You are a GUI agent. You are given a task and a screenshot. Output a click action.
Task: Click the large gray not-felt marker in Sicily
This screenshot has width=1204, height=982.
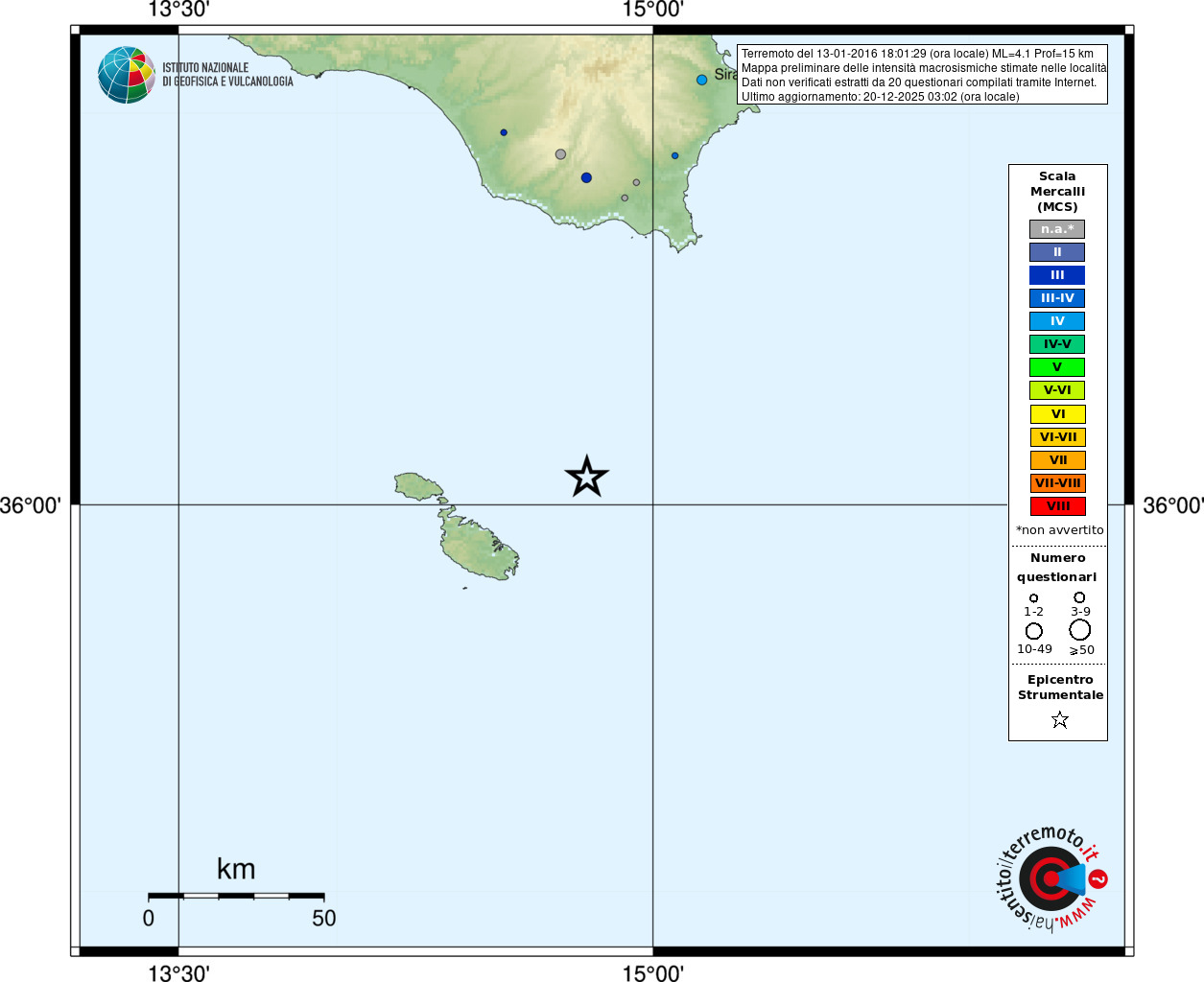point(560,153)
